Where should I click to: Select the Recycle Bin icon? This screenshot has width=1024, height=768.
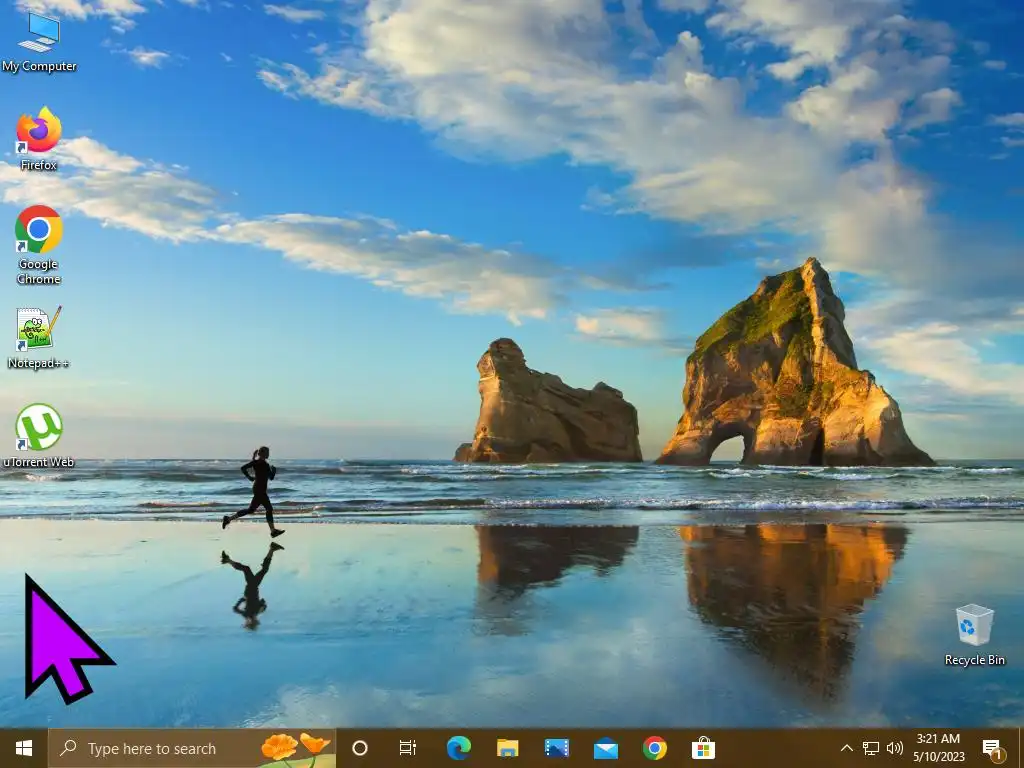(x=974, y=635)
